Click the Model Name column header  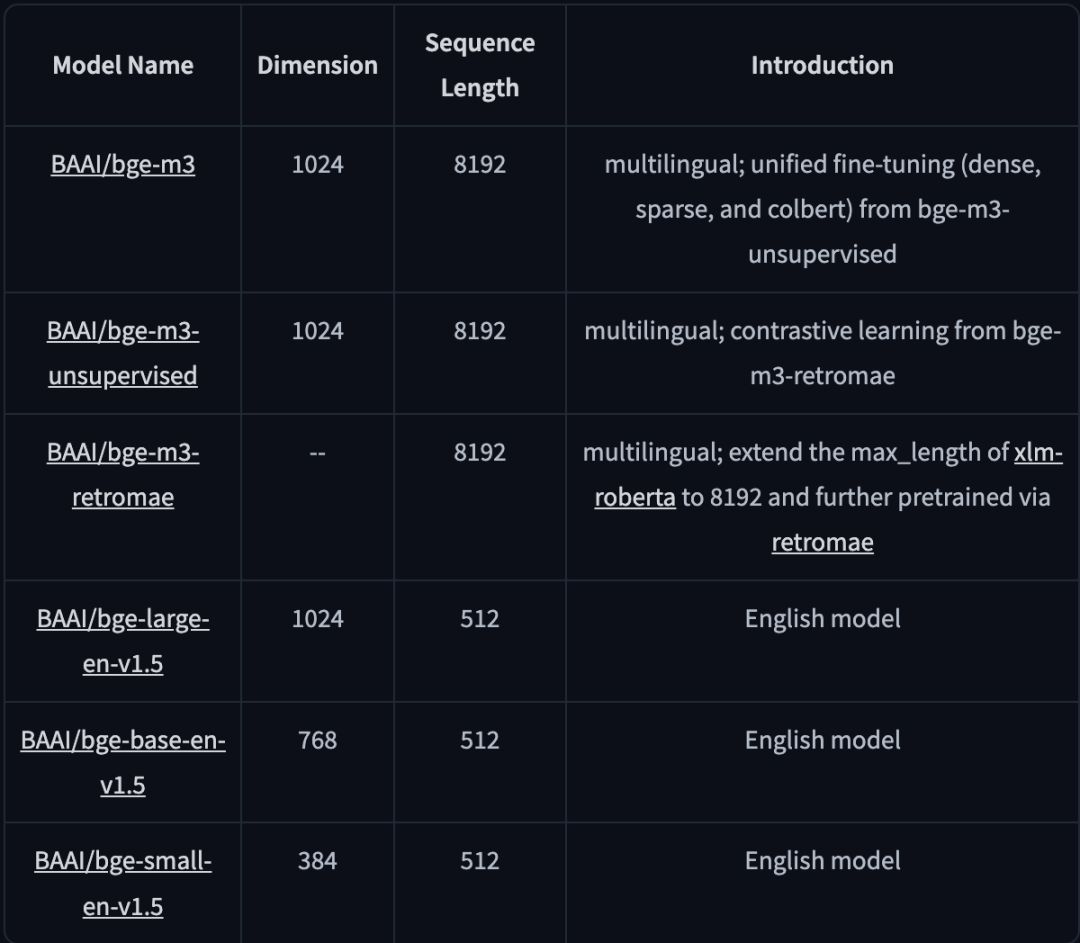click(123, 65)
